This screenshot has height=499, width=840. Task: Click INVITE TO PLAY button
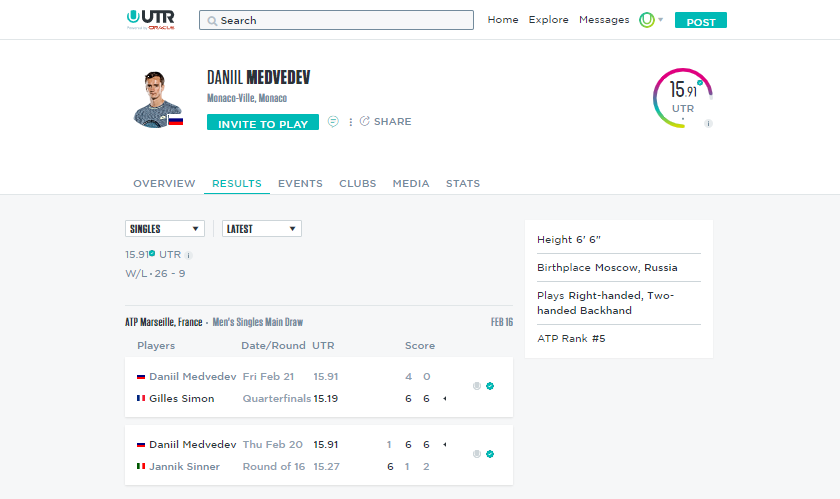(x=263, y=122)
